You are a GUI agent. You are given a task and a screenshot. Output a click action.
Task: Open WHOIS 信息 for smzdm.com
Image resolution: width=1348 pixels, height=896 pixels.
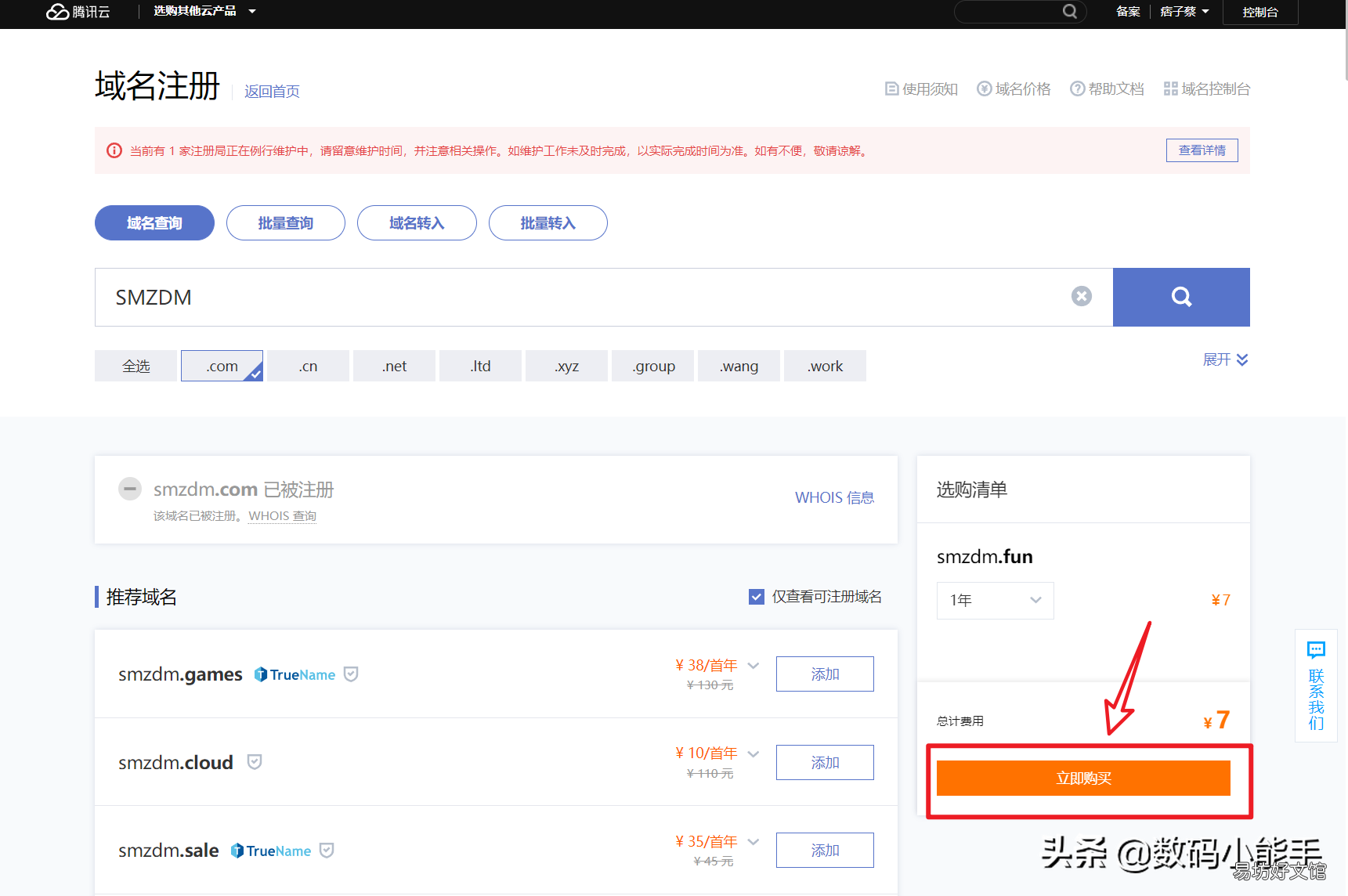coord(834,497)
